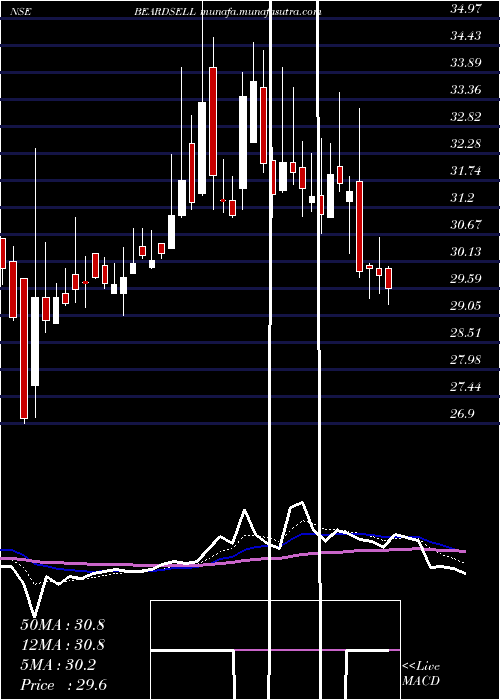
Task: Click the 32.28 price axis label
Action: (466, 144)
